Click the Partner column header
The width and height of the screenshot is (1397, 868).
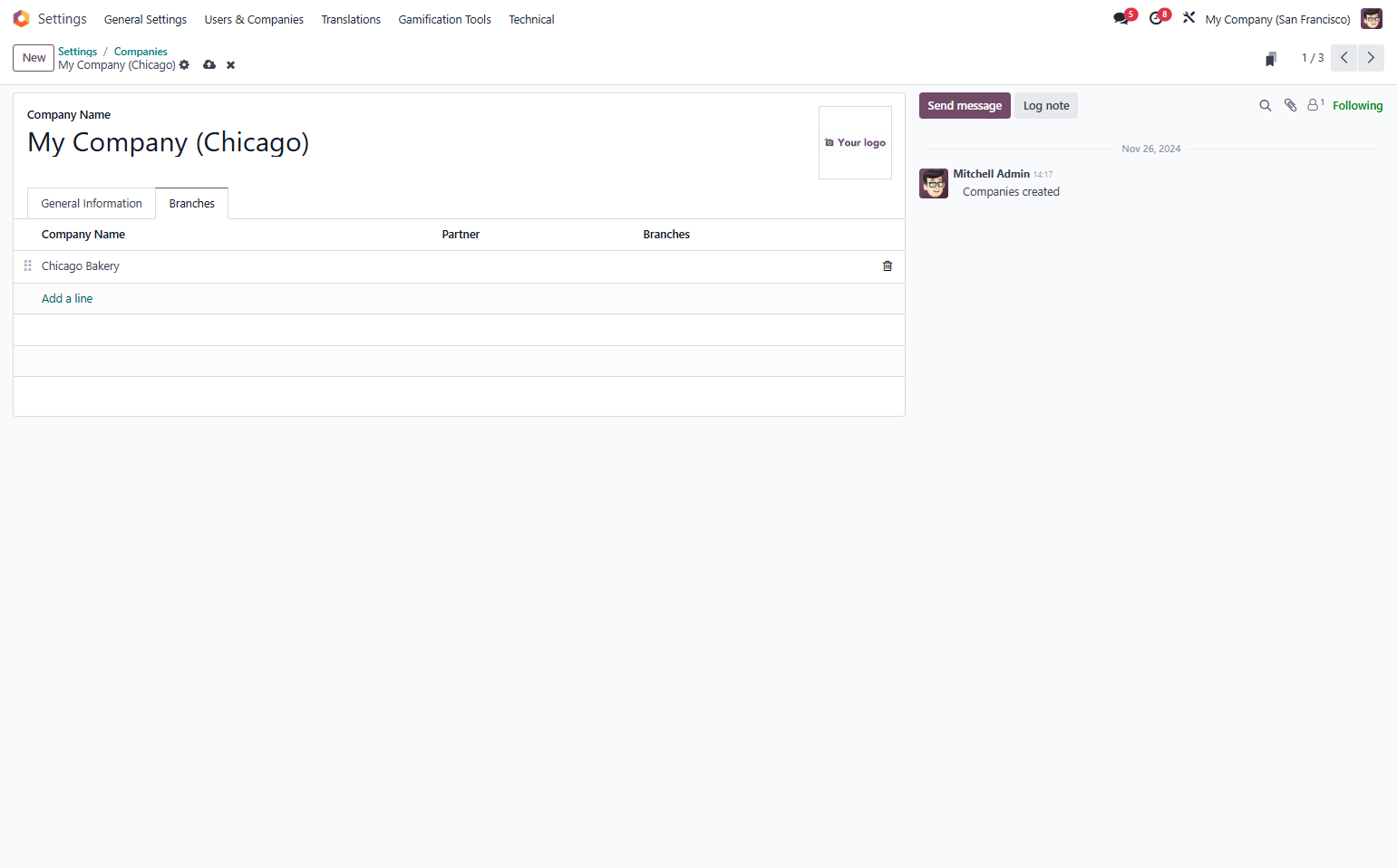click(x=461, y=235)
